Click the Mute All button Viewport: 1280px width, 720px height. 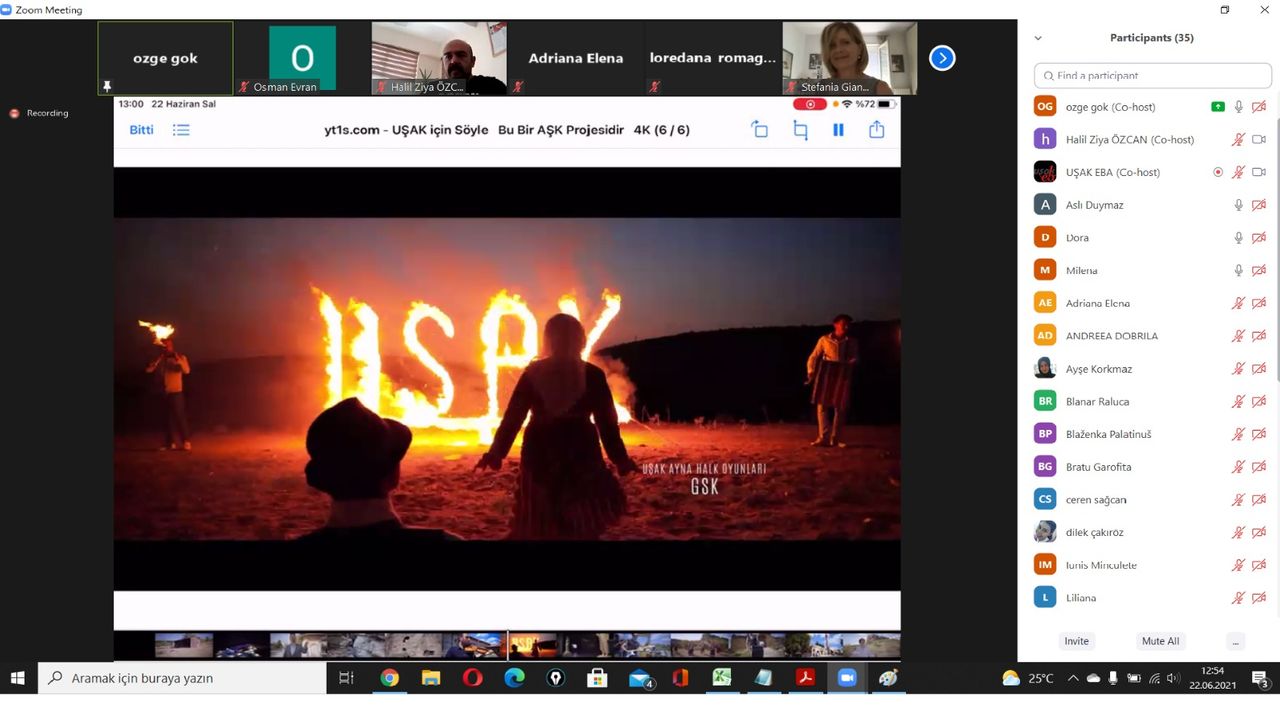1160,641
